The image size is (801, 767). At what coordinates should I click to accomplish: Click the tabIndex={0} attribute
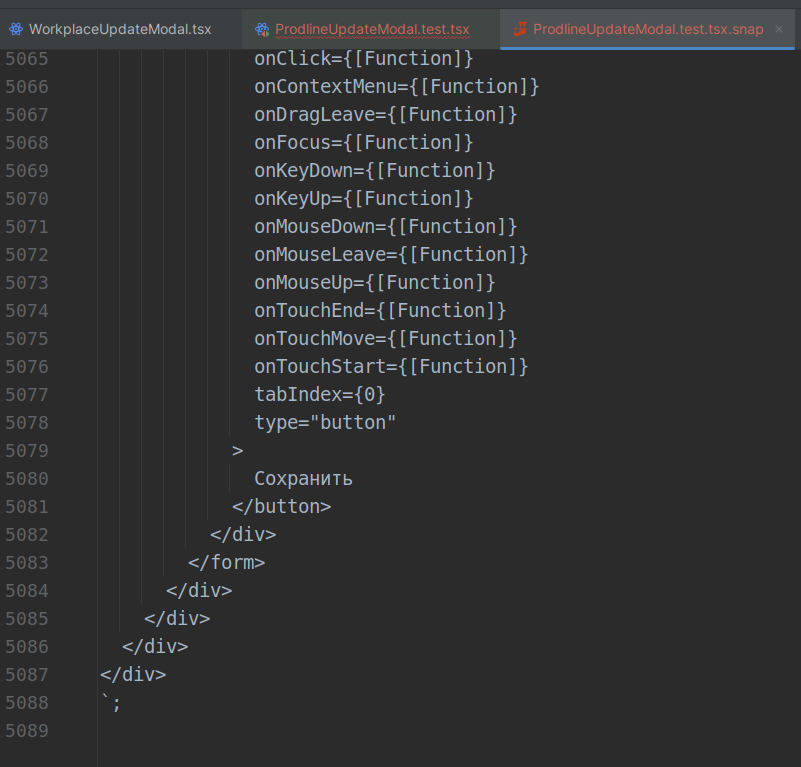click(x=320, y=394)
